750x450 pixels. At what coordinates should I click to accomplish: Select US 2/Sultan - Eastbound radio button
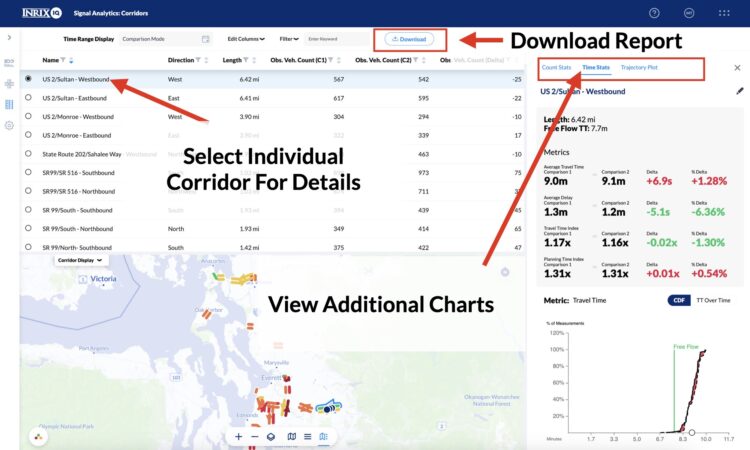pyautogui.click(x=28, y=97)
